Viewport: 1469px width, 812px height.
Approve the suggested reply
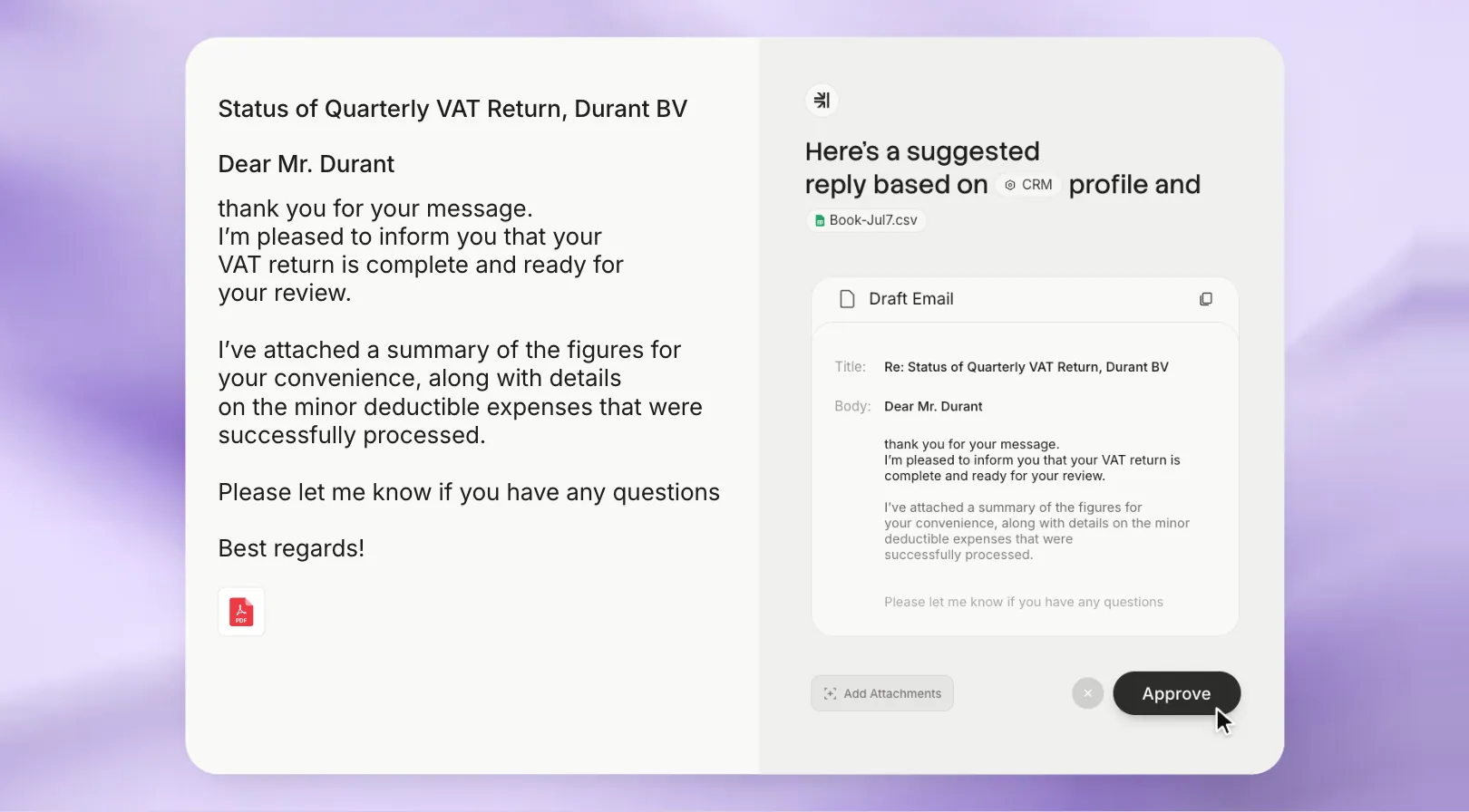point(1176,693)
